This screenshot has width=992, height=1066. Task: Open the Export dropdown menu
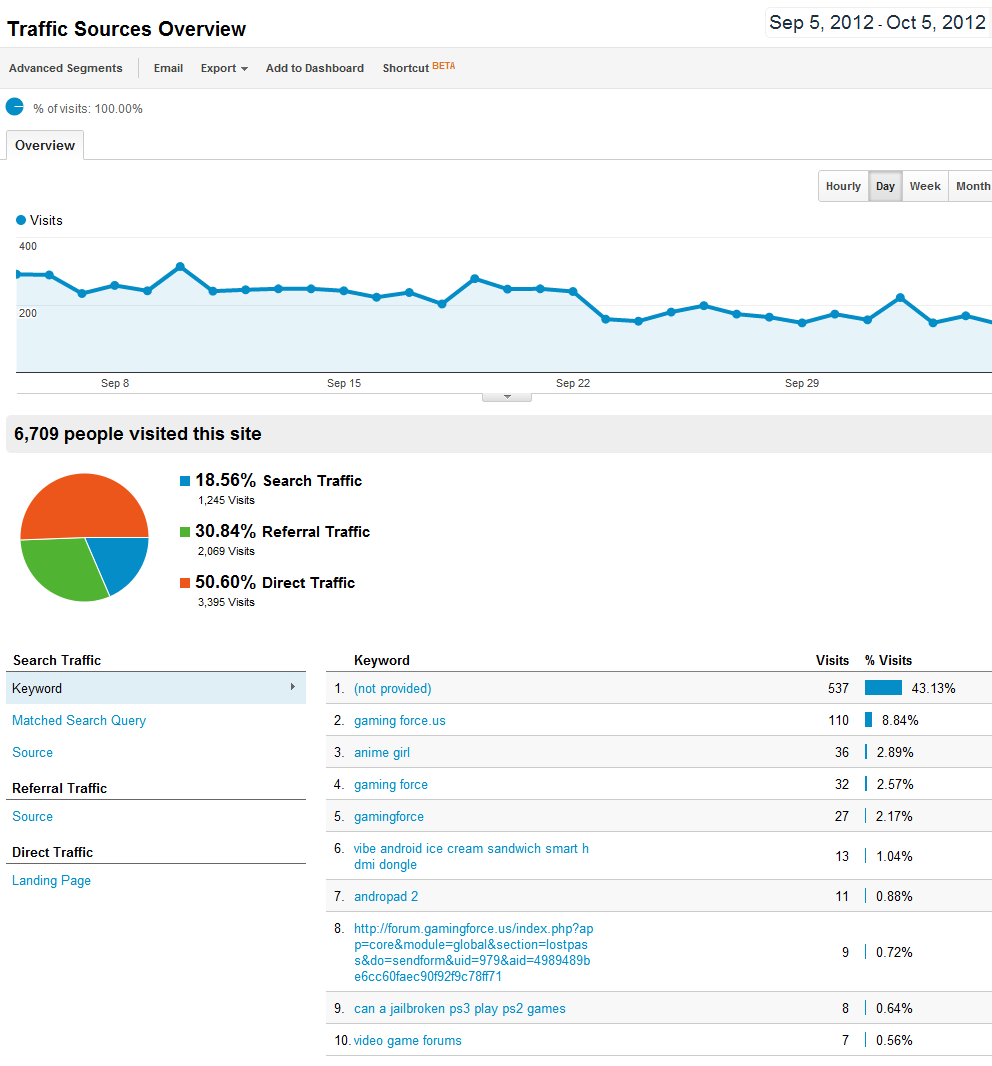223,68
